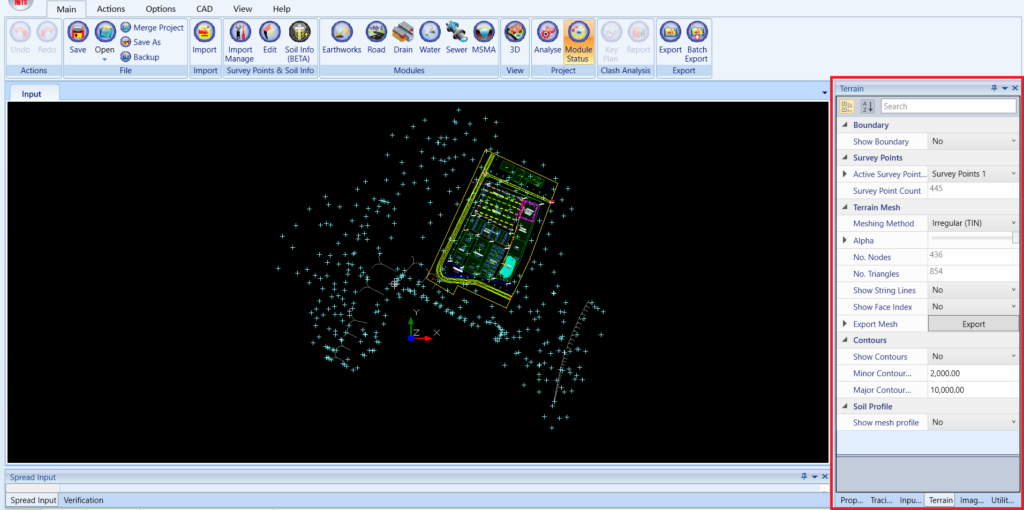Pin the Terrain panel

(994, 88)
